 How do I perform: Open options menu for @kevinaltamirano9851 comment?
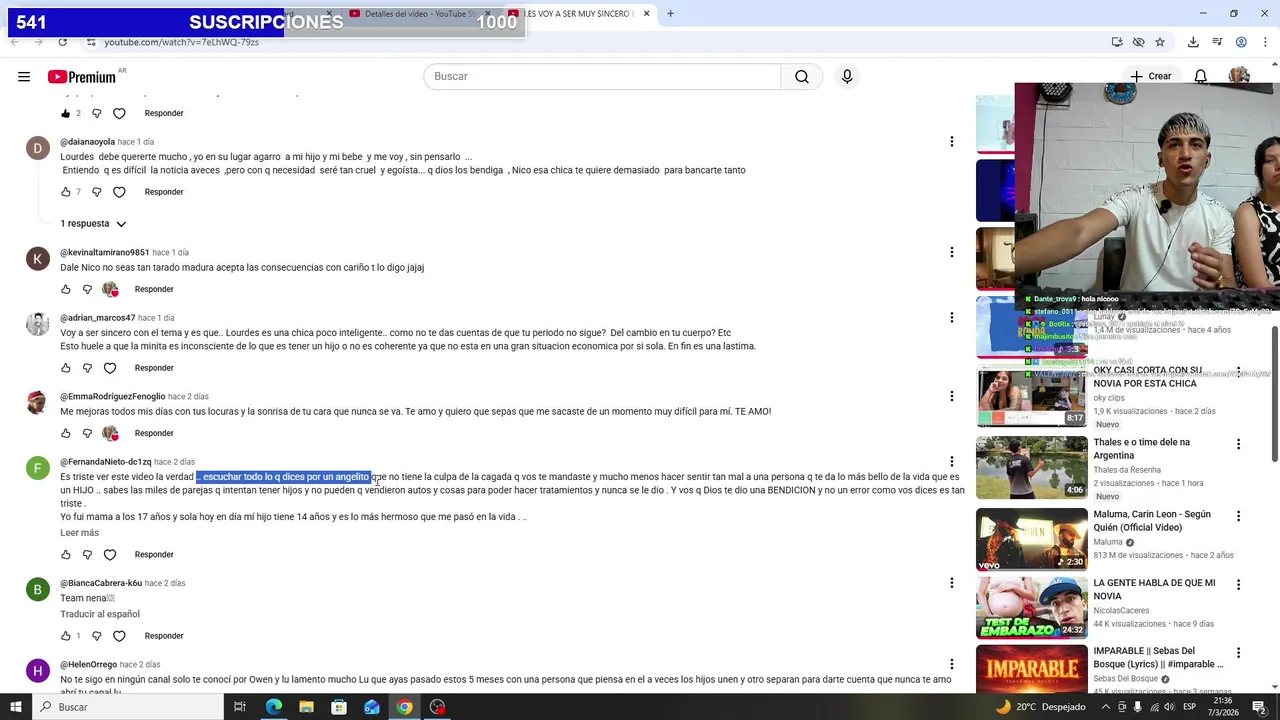(951, 252)
